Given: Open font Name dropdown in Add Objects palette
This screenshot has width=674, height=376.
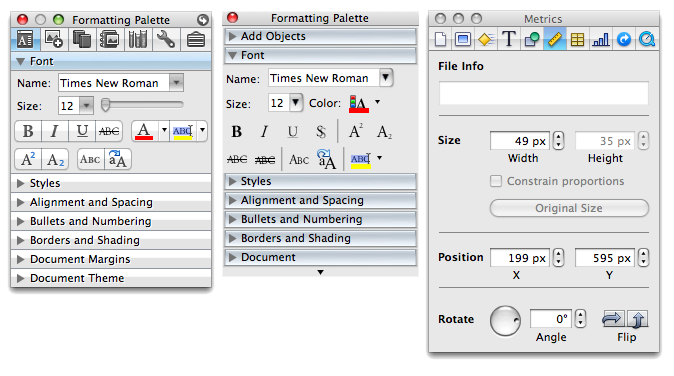Looking at the screenshot, I should 386,78.
